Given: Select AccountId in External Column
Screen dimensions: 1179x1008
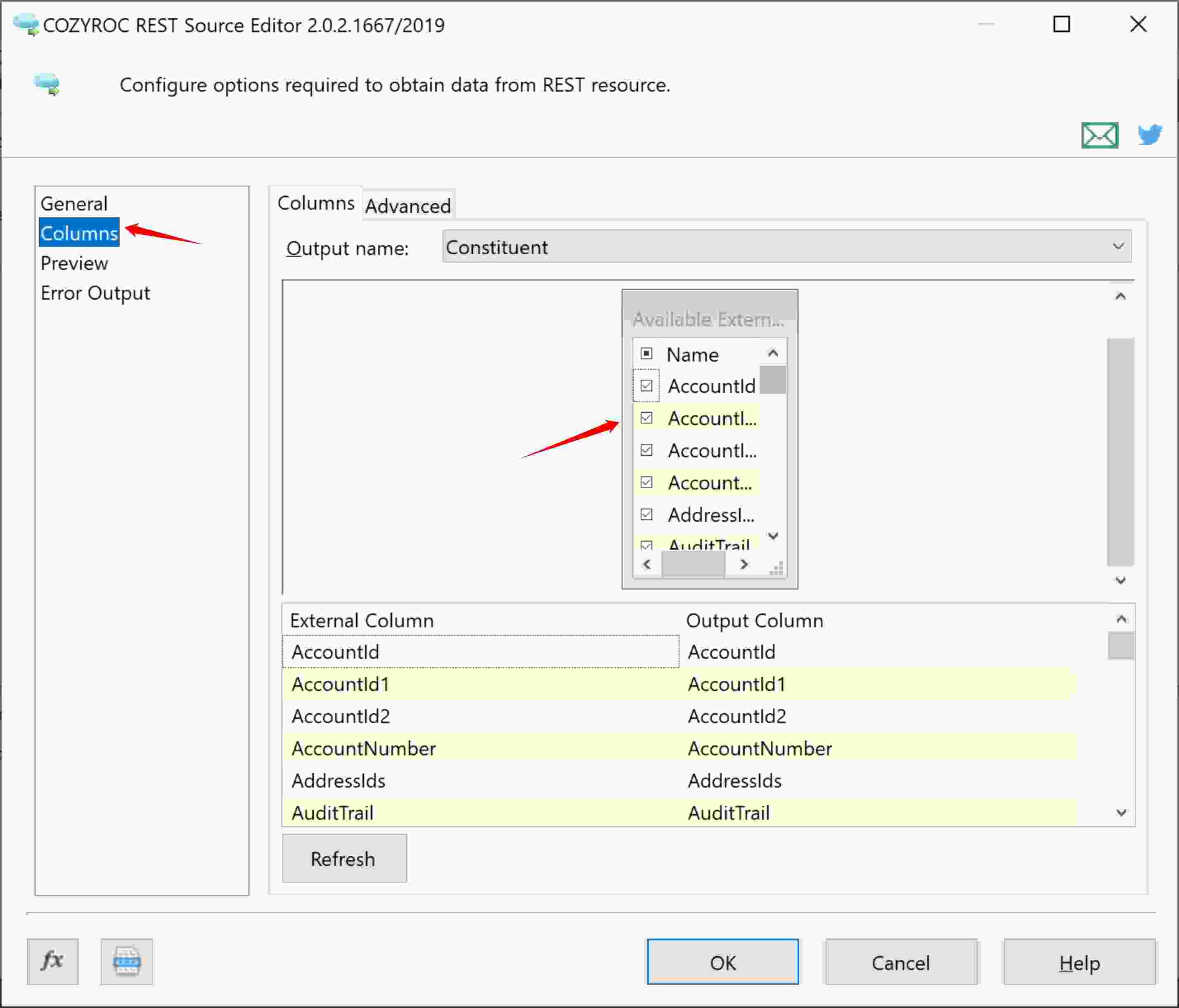Looking at the screenshot, I should click(481, 651).
